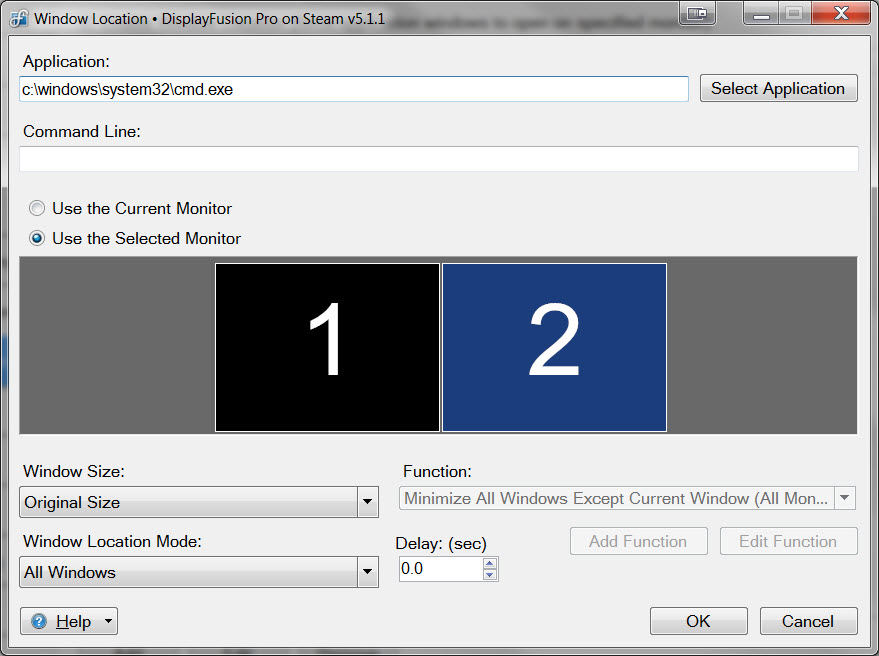The image size is (879, 656).
Task: Decrease the Delay value with the down arrow
Action: 489,575
